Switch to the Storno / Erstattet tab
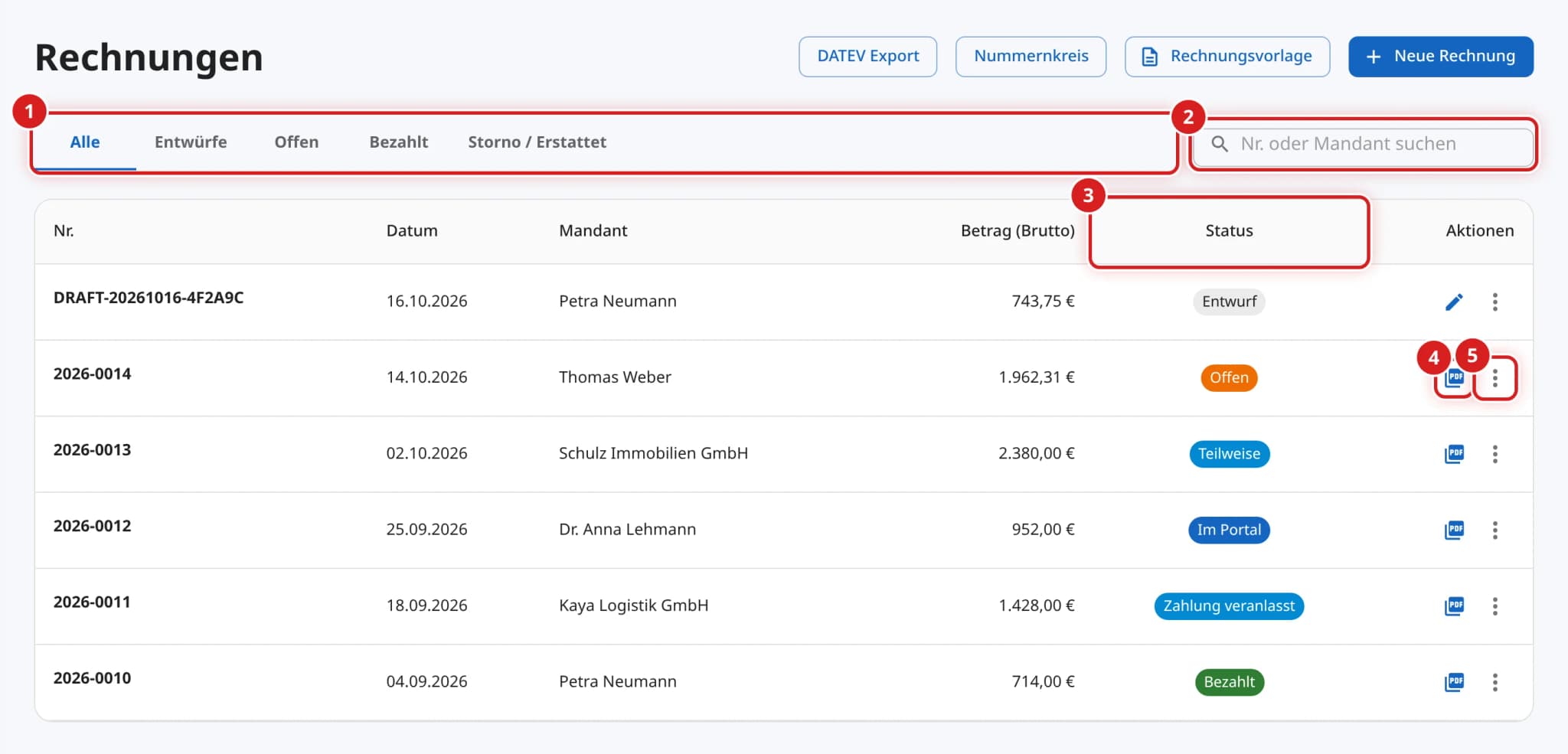 (537, 142)
